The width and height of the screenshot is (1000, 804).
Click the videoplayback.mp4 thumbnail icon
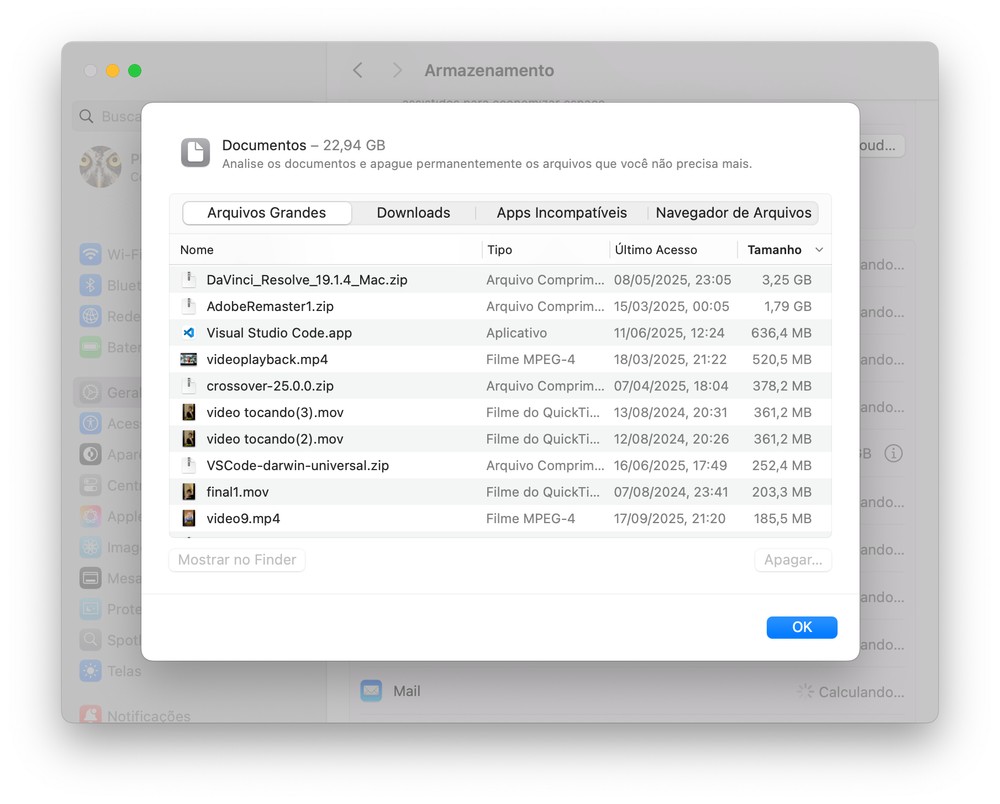tap(188, 359)
